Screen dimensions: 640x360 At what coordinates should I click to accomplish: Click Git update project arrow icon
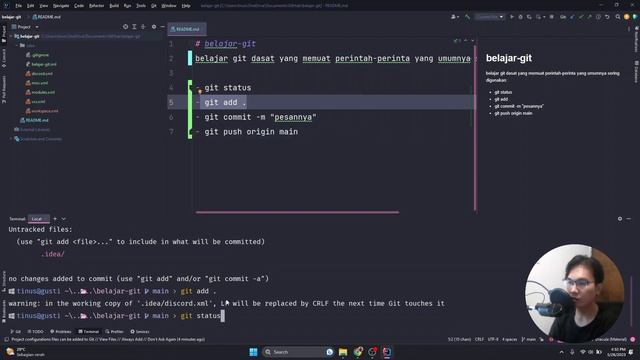point(573,17)
